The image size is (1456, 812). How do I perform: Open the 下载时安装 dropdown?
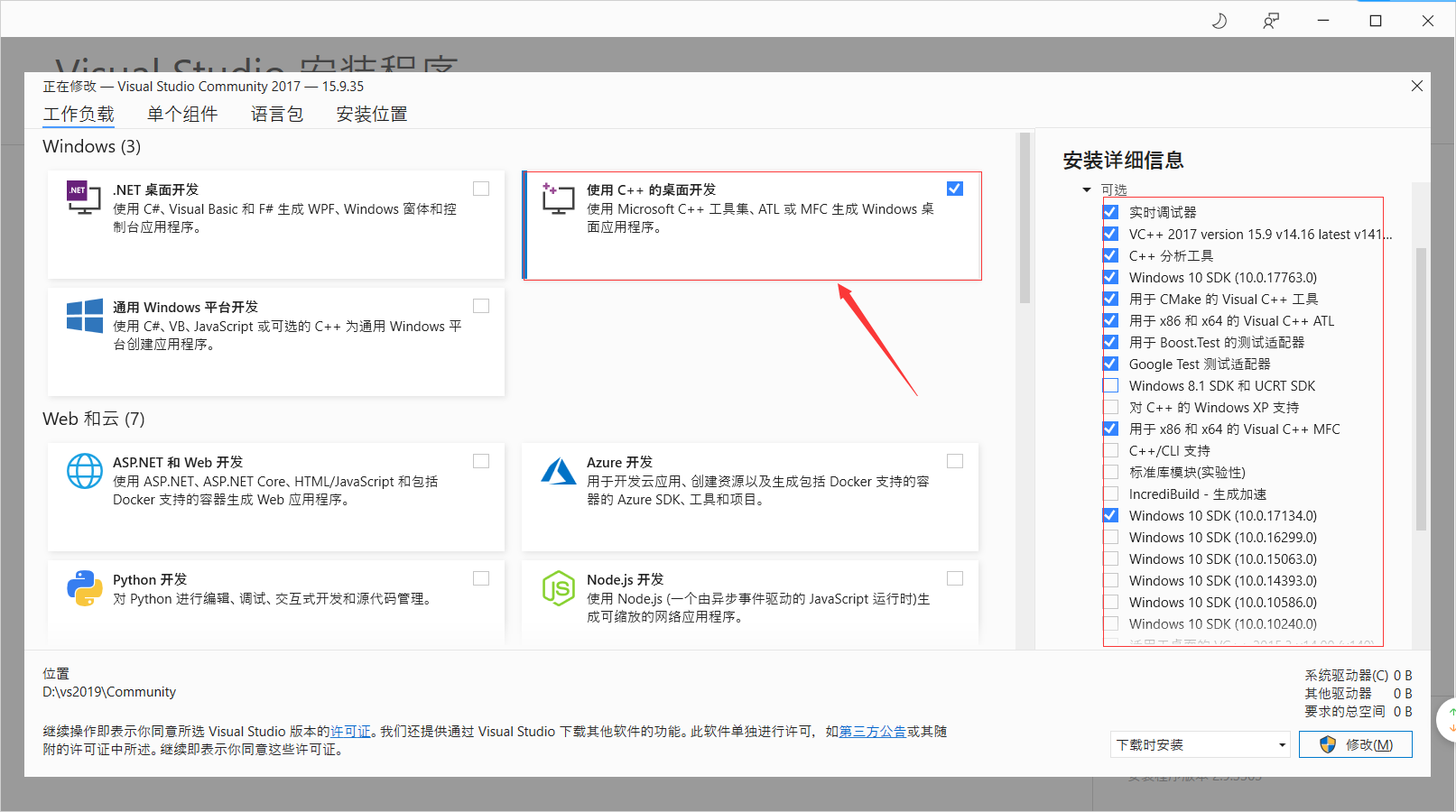[x=1201, y=744]
